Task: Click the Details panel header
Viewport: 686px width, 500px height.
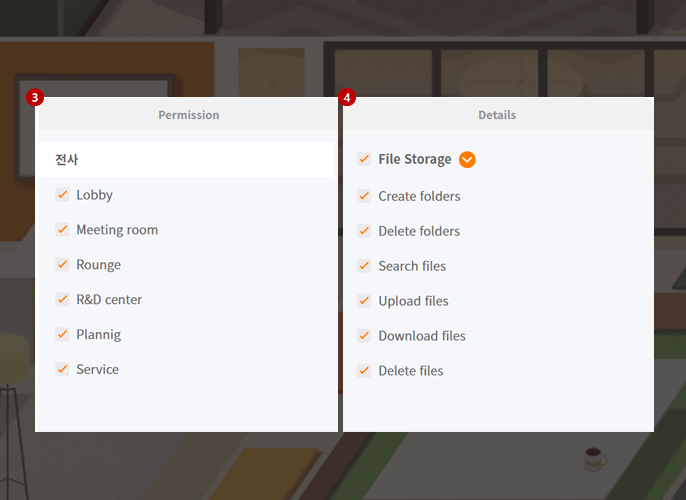Action: 497,115
